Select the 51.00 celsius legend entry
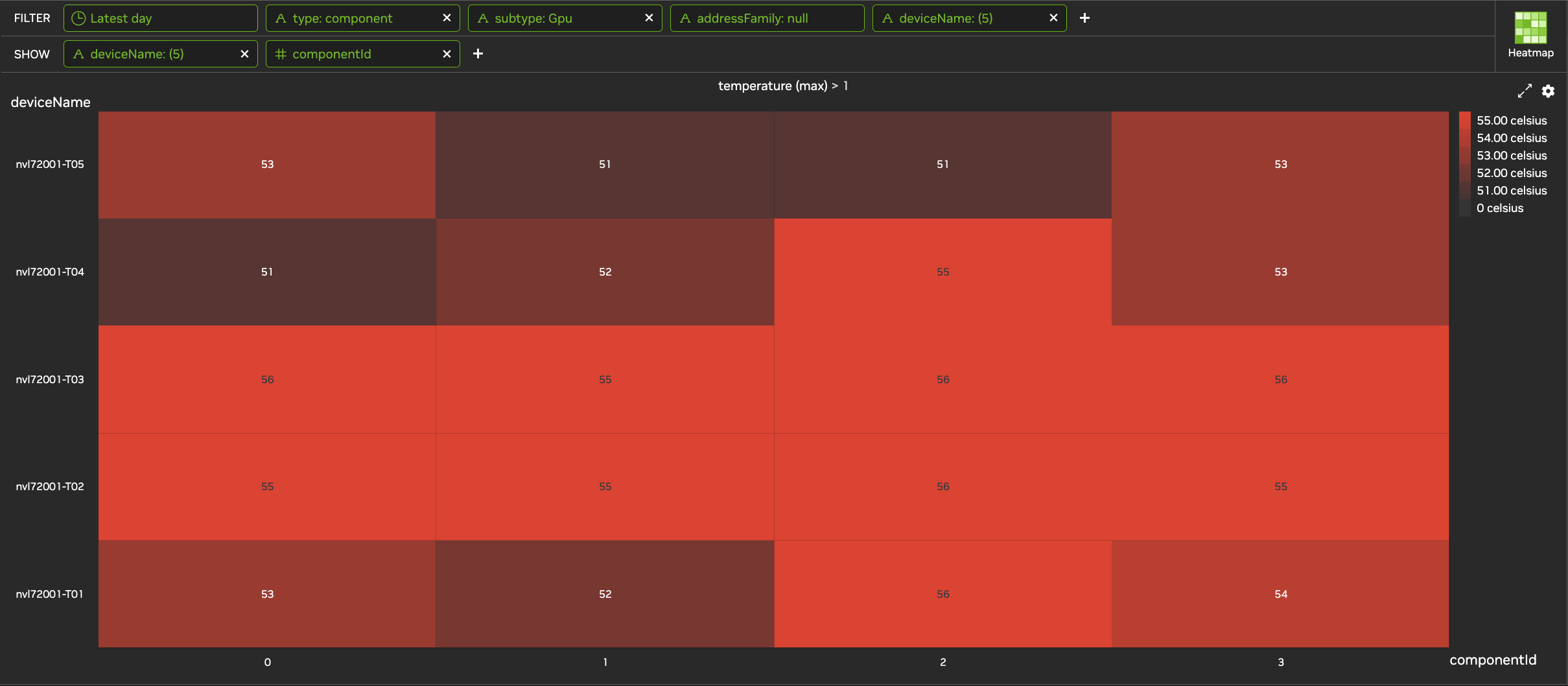The image size is (1568, 686). (x=1512, y=191)
